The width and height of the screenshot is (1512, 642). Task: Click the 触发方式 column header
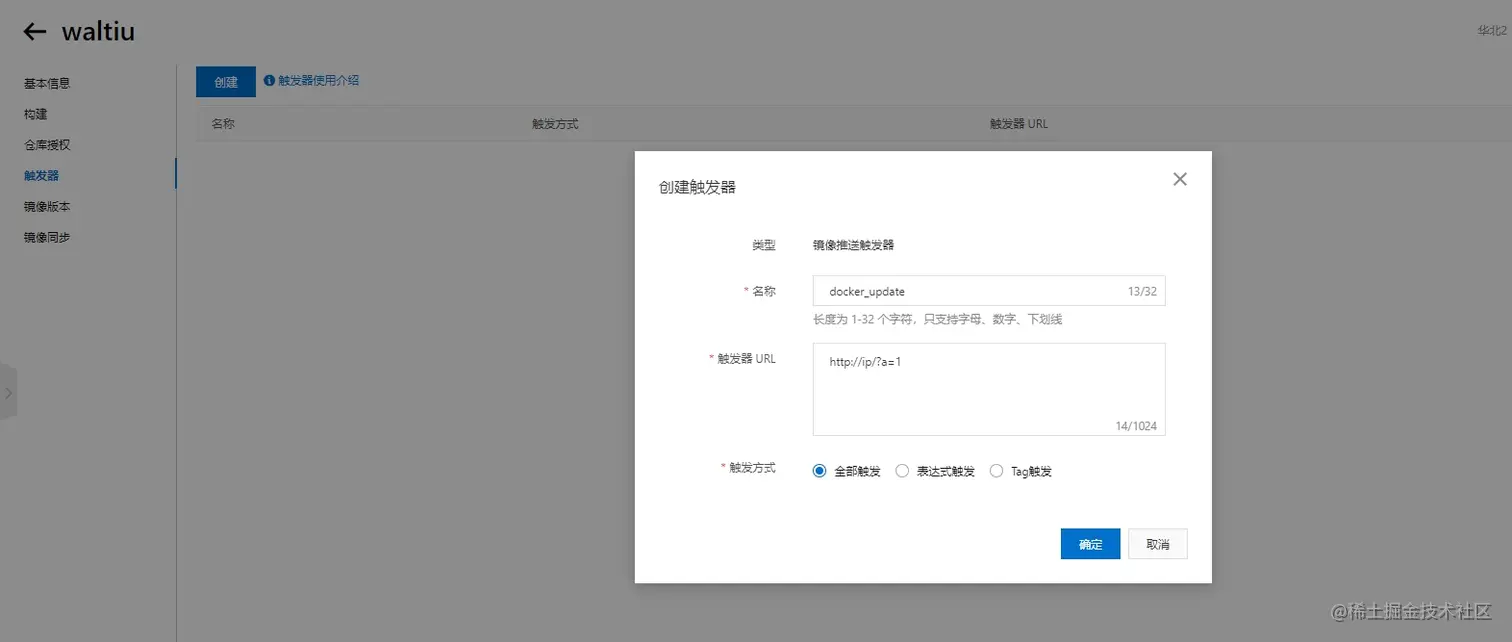point(555,124)
